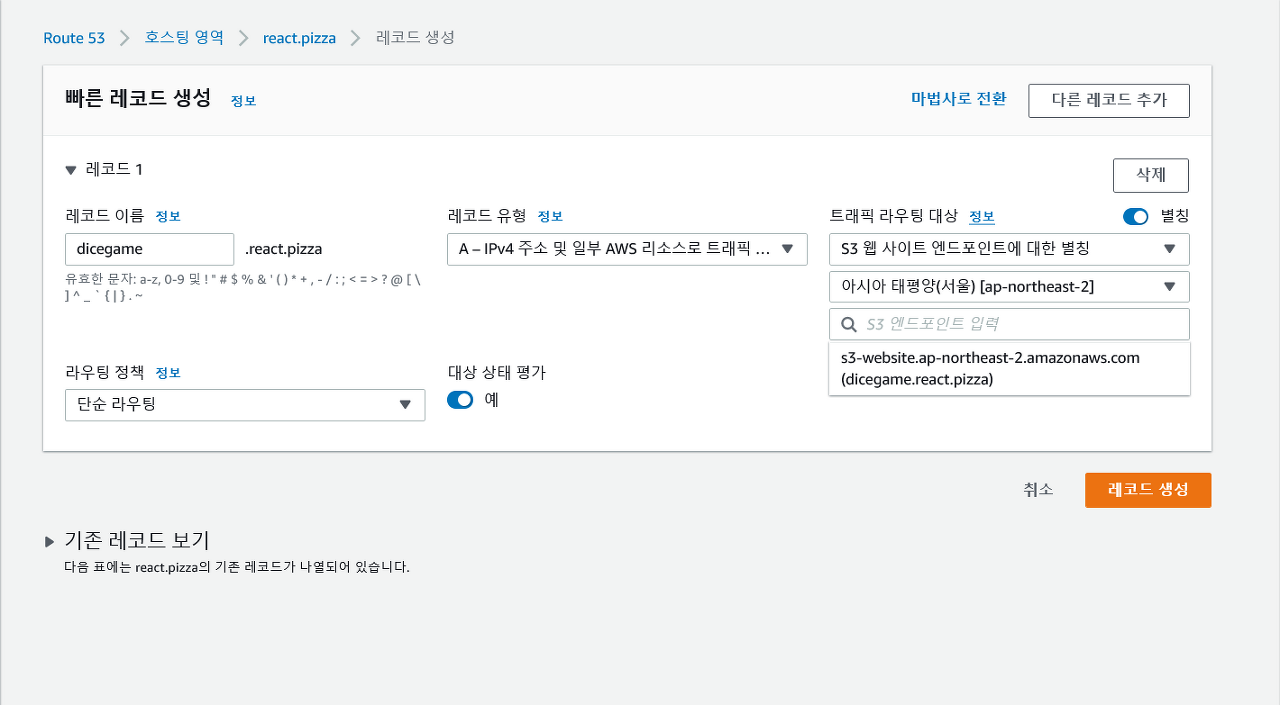Viewport: 1280px width, 705px height.
Task: Click 다른 레코드 추가 button
Action: pyautogui.click(x=1109, y=101)
